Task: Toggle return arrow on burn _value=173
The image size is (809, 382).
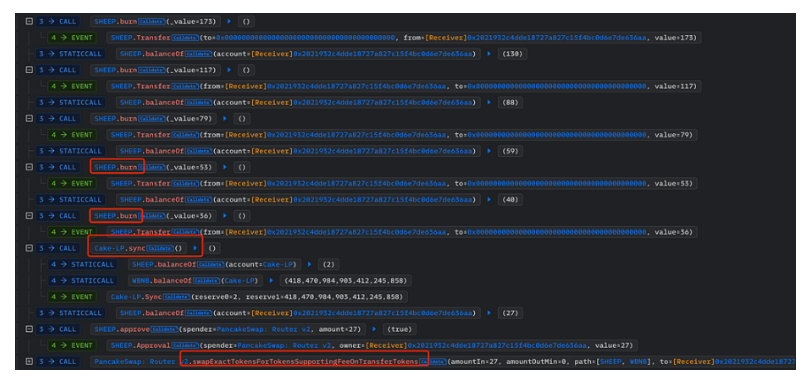Action: coord(230,22)
